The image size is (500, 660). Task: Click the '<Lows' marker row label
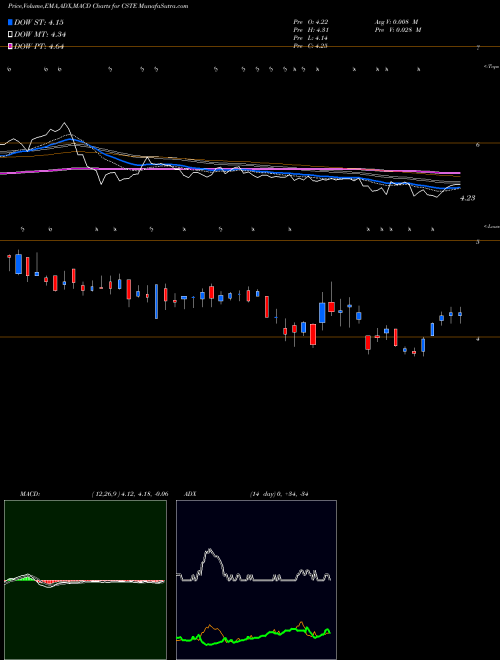pyautogui.click(x=491, y=226)
